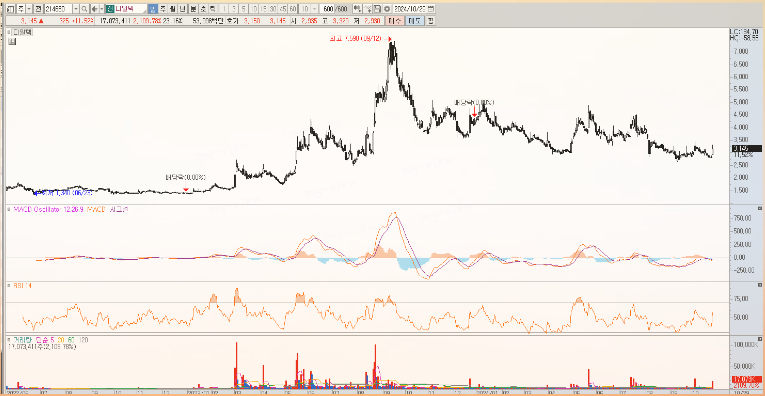765x396 pixels.
Task: Open chart settings gear icon
Action: point(387,9)
